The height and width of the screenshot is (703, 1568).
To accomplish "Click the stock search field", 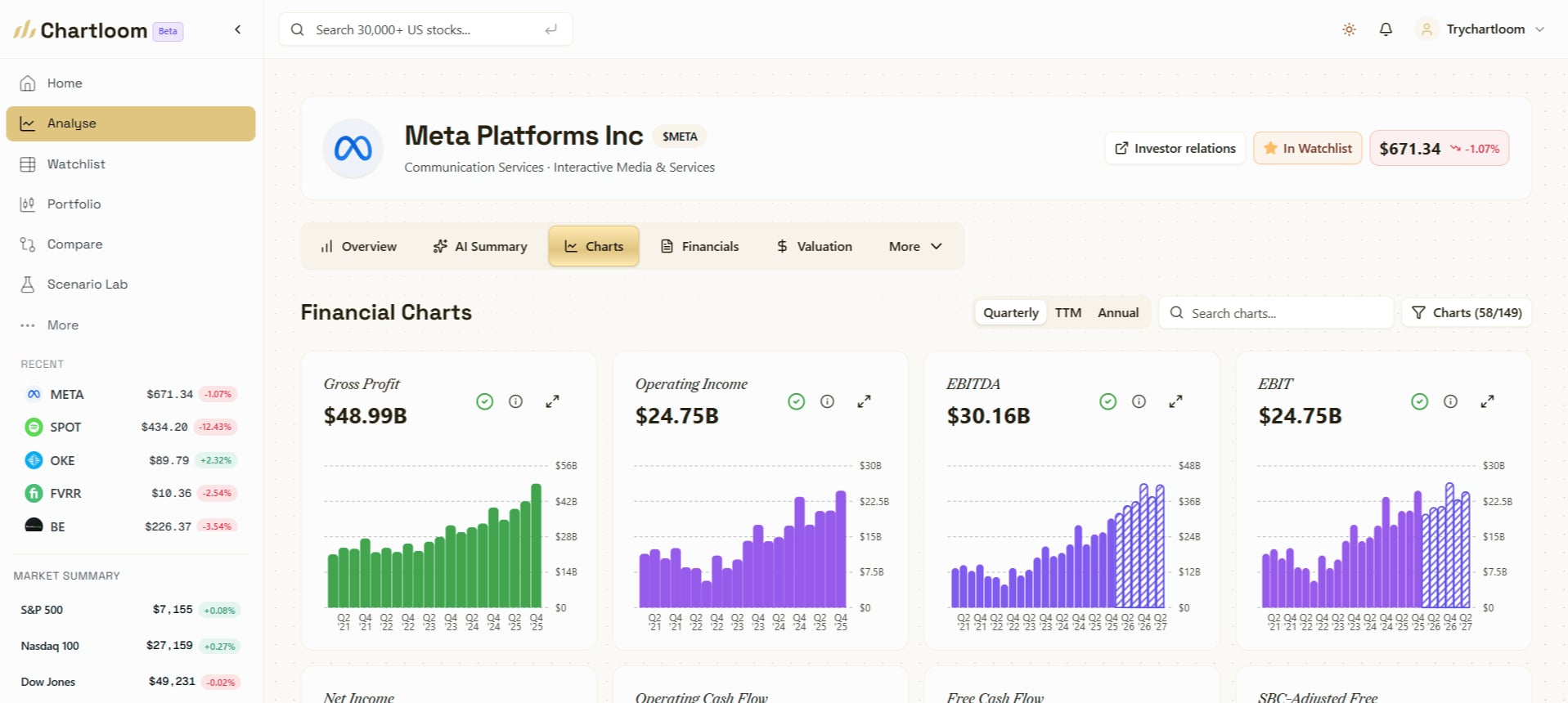I will coord(425,29).
